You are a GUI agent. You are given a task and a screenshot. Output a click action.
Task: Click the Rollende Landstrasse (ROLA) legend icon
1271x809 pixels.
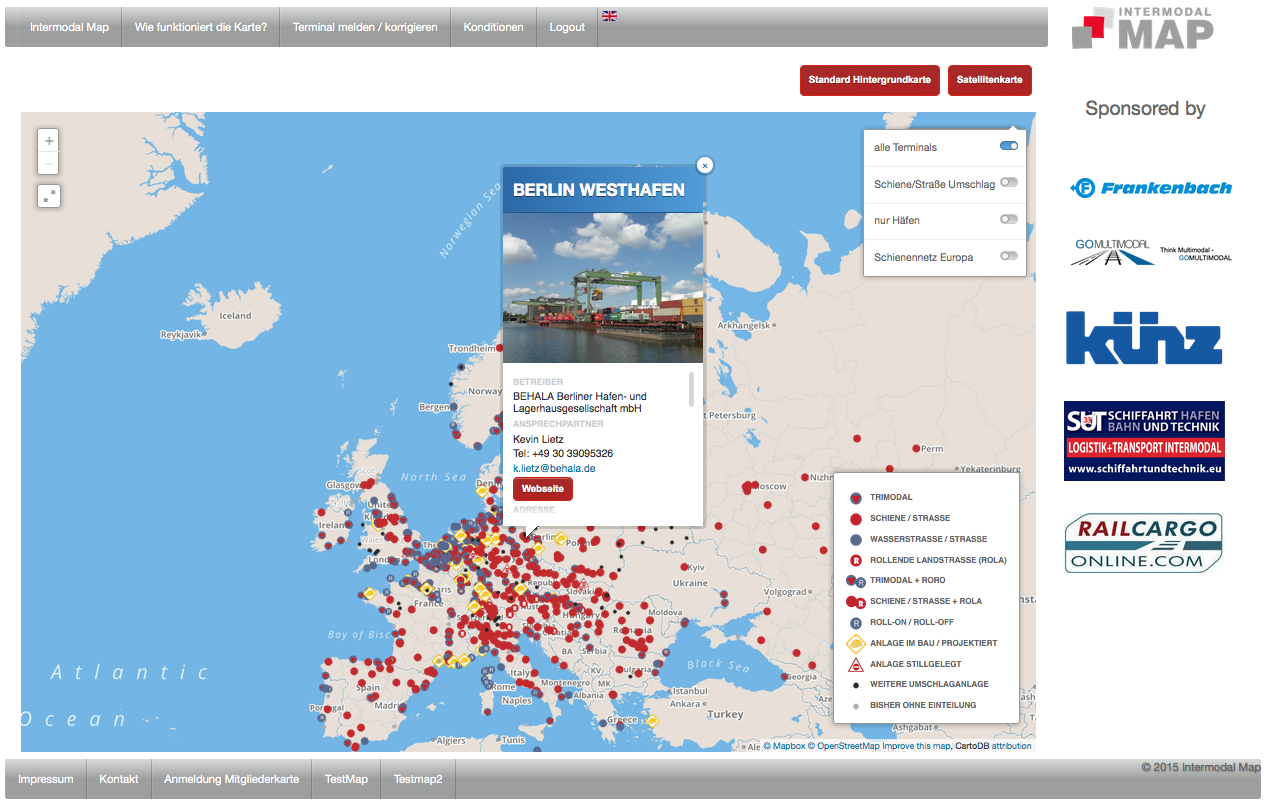855,560
